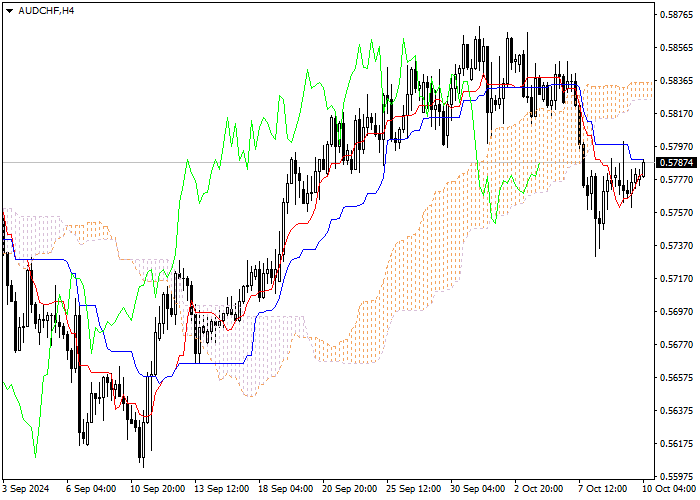Viewport: 700px width, 500px height.
Task: Select the 0.57570 price scale label
Action: pyautogui.click(x=676, y=212)
